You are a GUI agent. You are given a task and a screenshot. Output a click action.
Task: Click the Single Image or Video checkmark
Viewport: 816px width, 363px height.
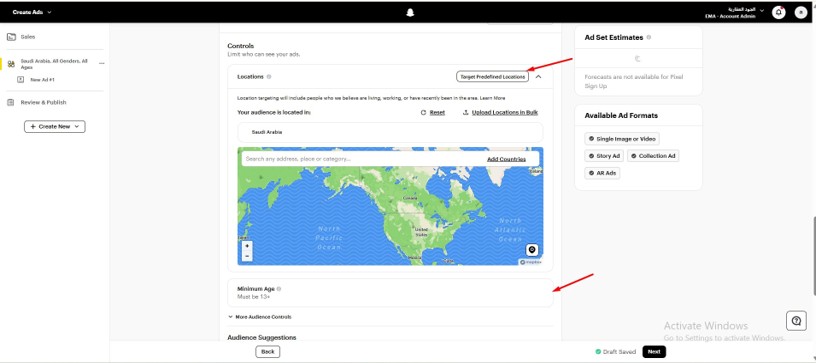point(591,139)
